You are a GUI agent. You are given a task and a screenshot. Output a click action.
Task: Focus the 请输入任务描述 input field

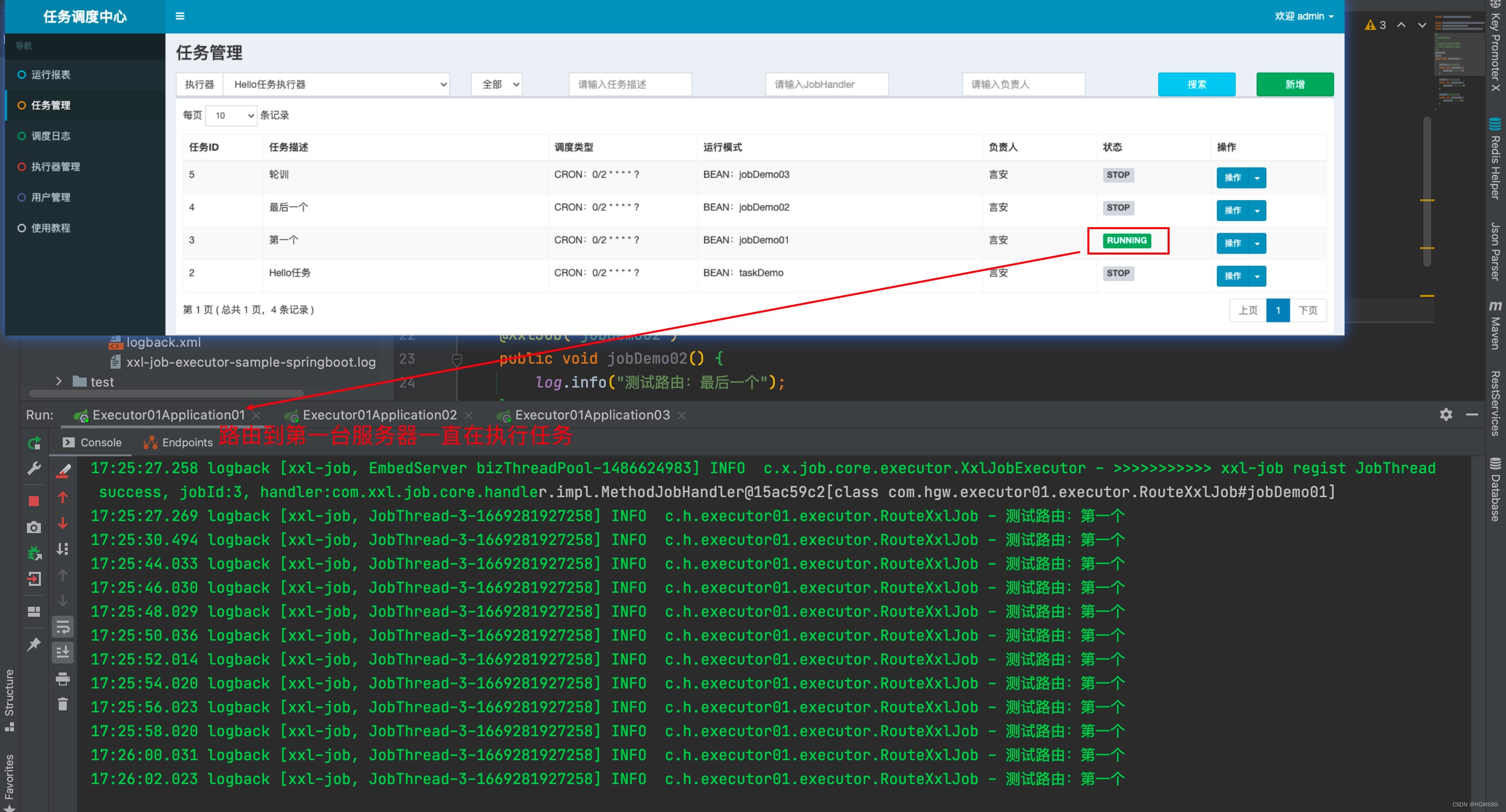630,84
